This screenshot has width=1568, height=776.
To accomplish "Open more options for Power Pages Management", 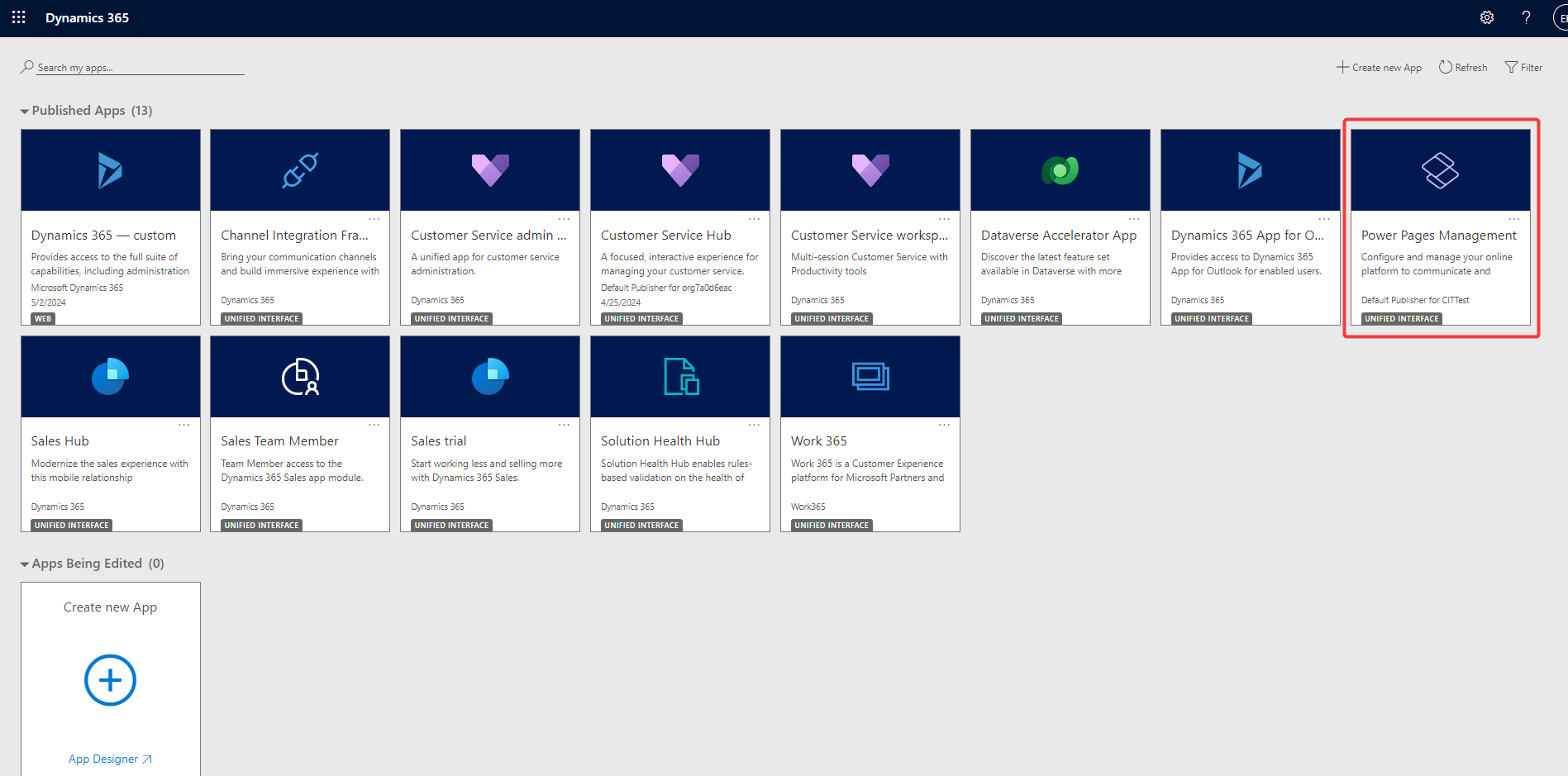I will [1514, 219].
